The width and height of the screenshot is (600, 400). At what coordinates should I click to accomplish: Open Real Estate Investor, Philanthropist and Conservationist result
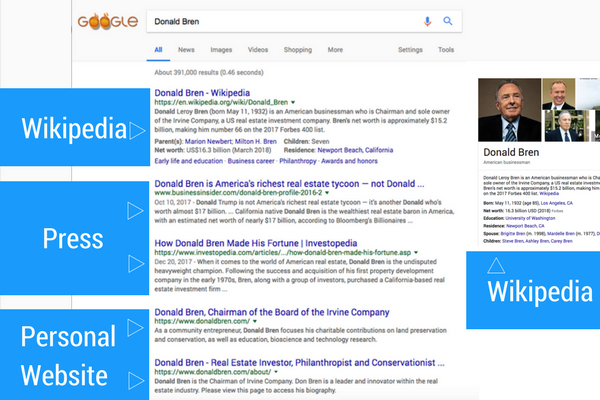299,362
